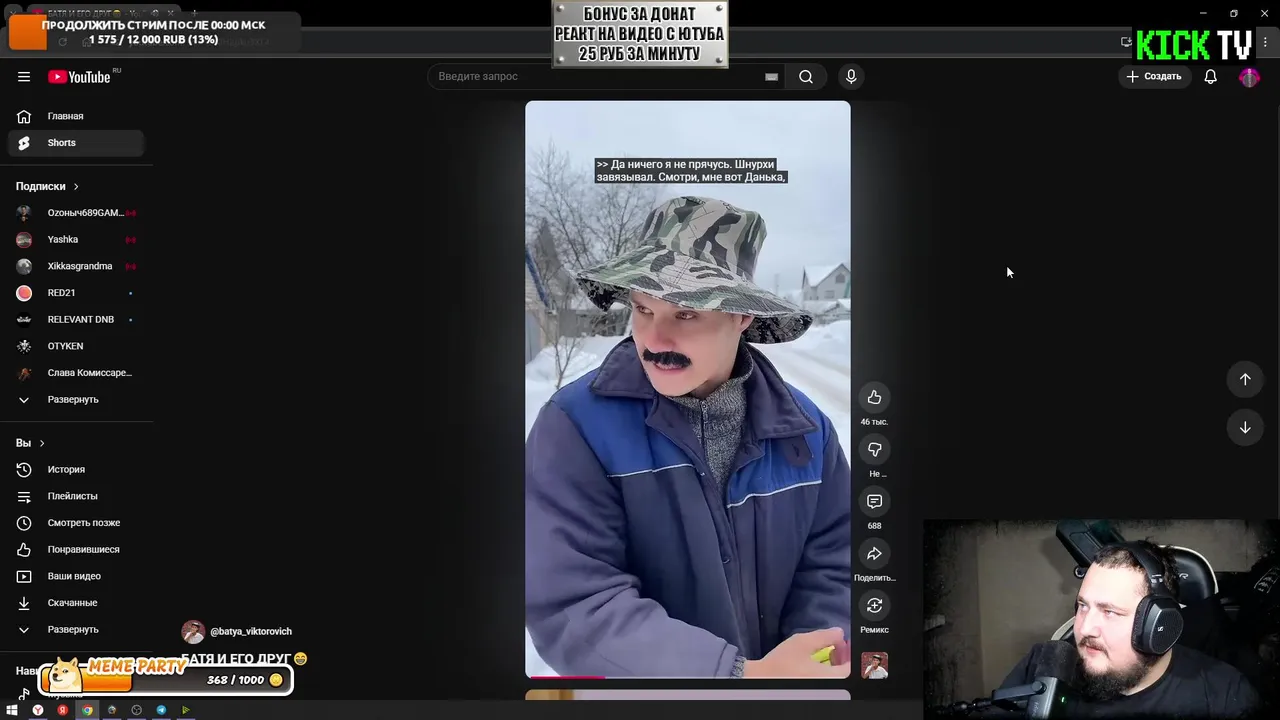Open the Windows Start button

click(12, 710)
